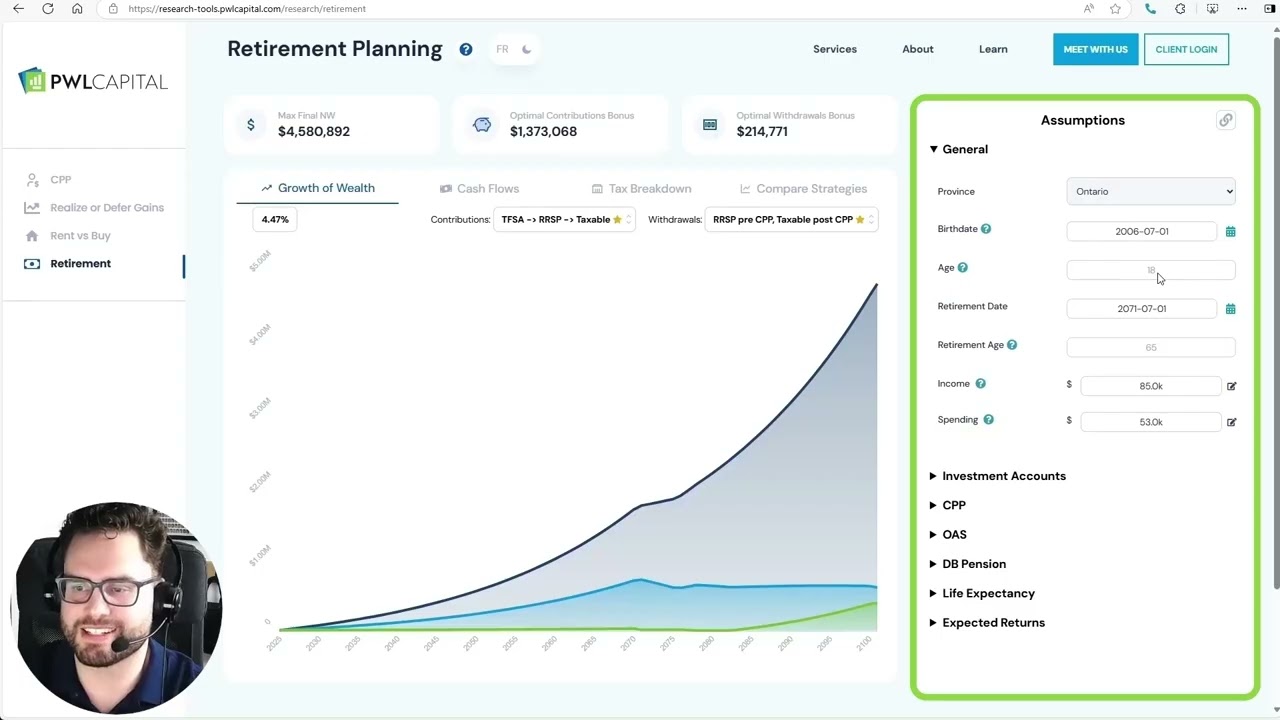The width and height of the screenshot is (1280, 720).
Task: Open the About menu
Action: tap(918, 49)
